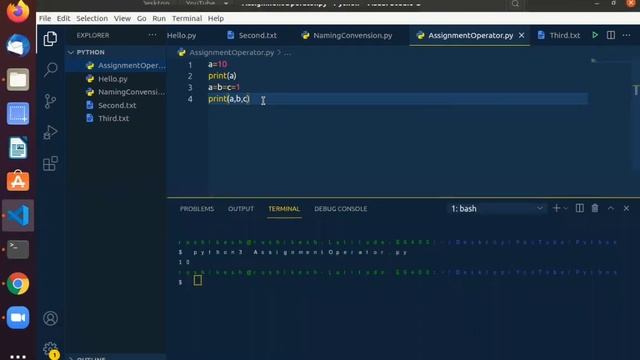Image resolution: width=640 pixels, height=360 pixels.
Task: Open the Explorer view in activity bar
Action: coord(51,39)
